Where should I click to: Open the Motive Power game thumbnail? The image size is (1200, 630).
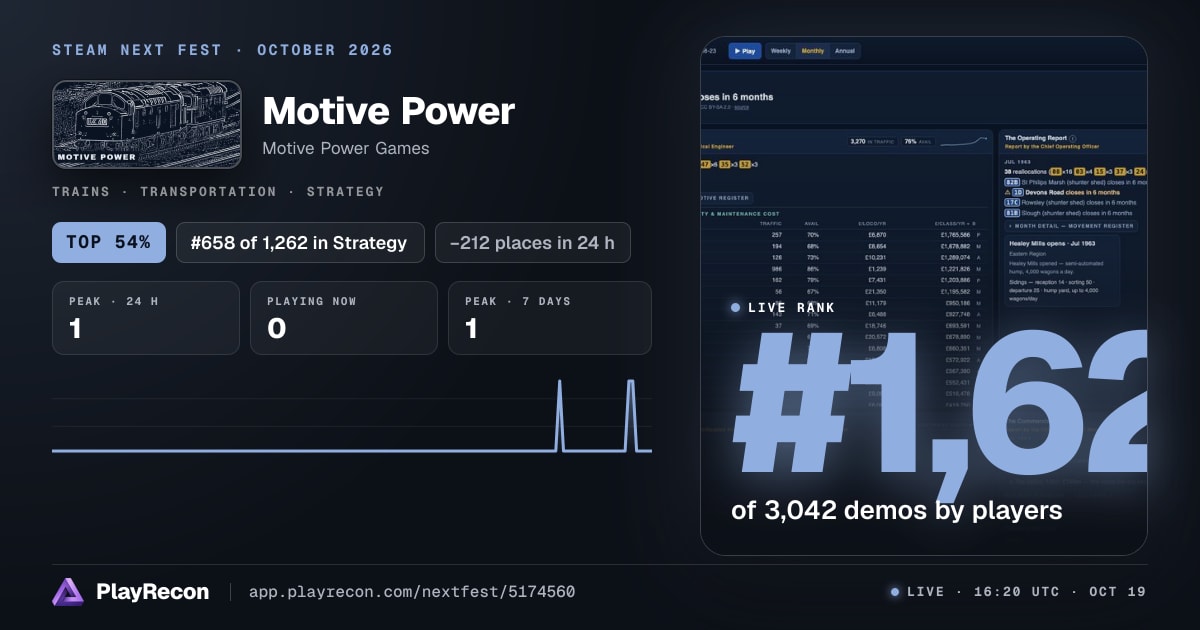146,124
